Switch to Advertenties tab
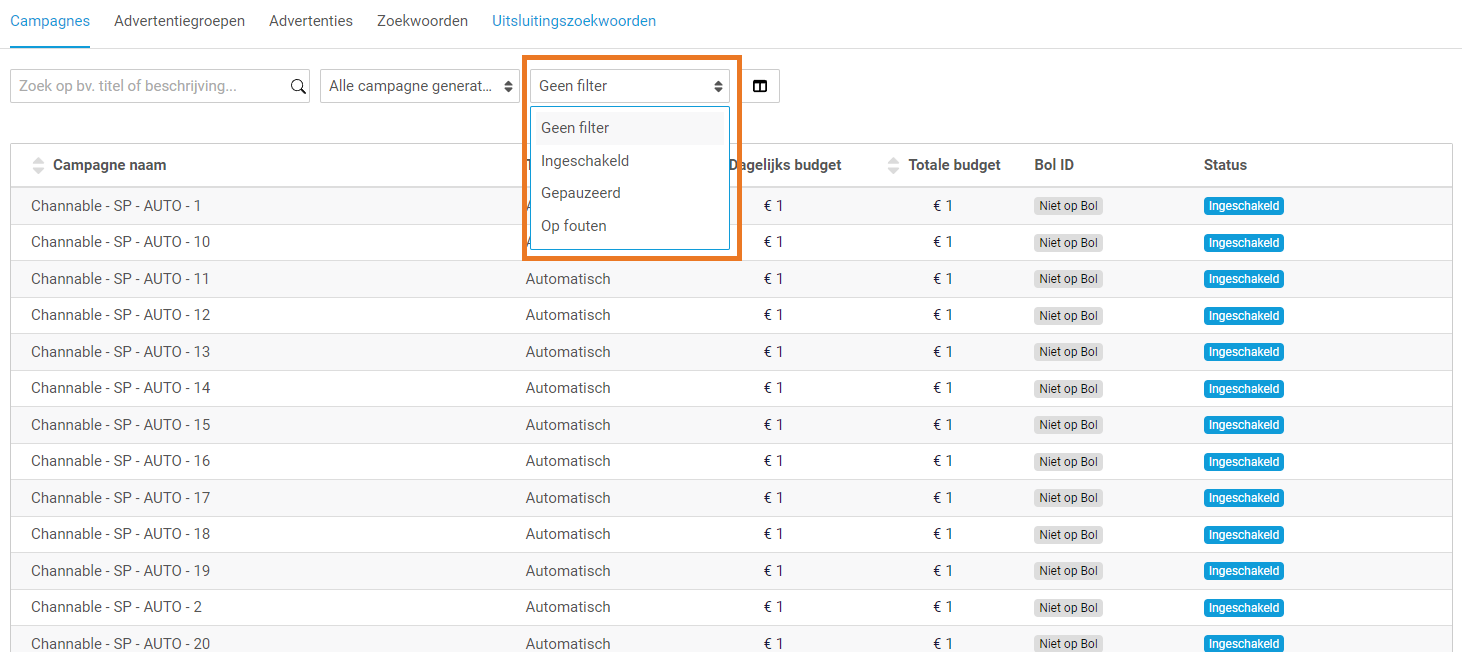Screen dimensions: 1462x652 click(x=311, y=21)
